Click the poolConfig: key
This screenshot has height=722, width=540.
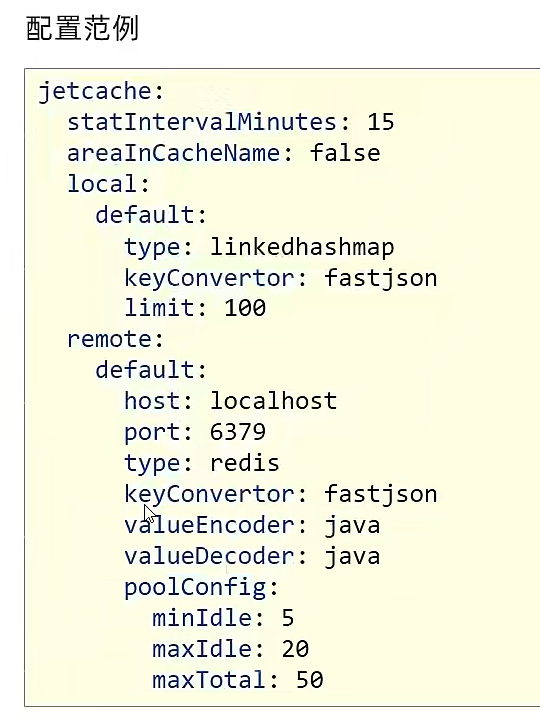(202, 588)
